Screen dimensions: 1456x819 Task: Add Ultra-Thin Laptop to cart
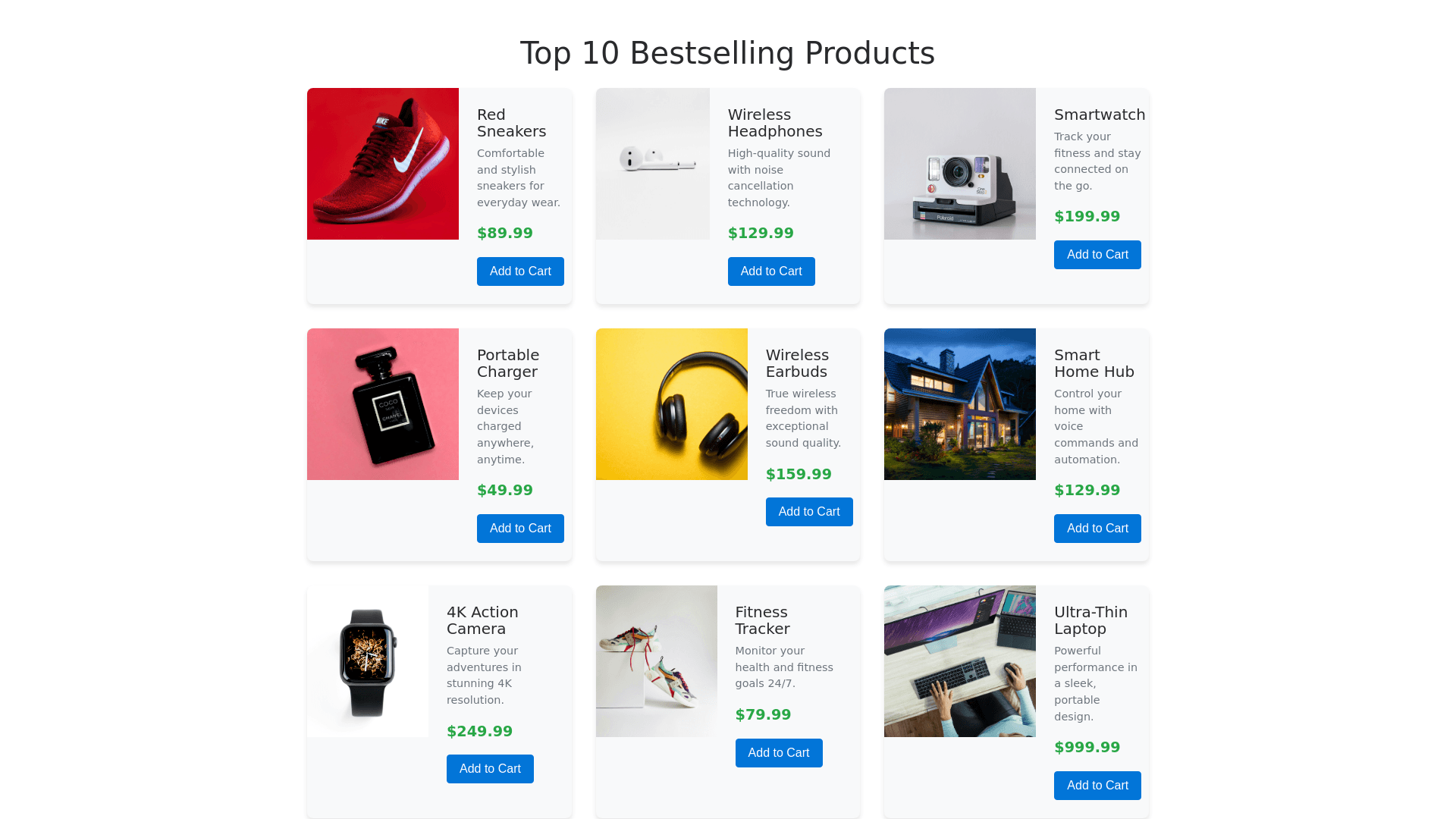click(x=1097, y=786)
